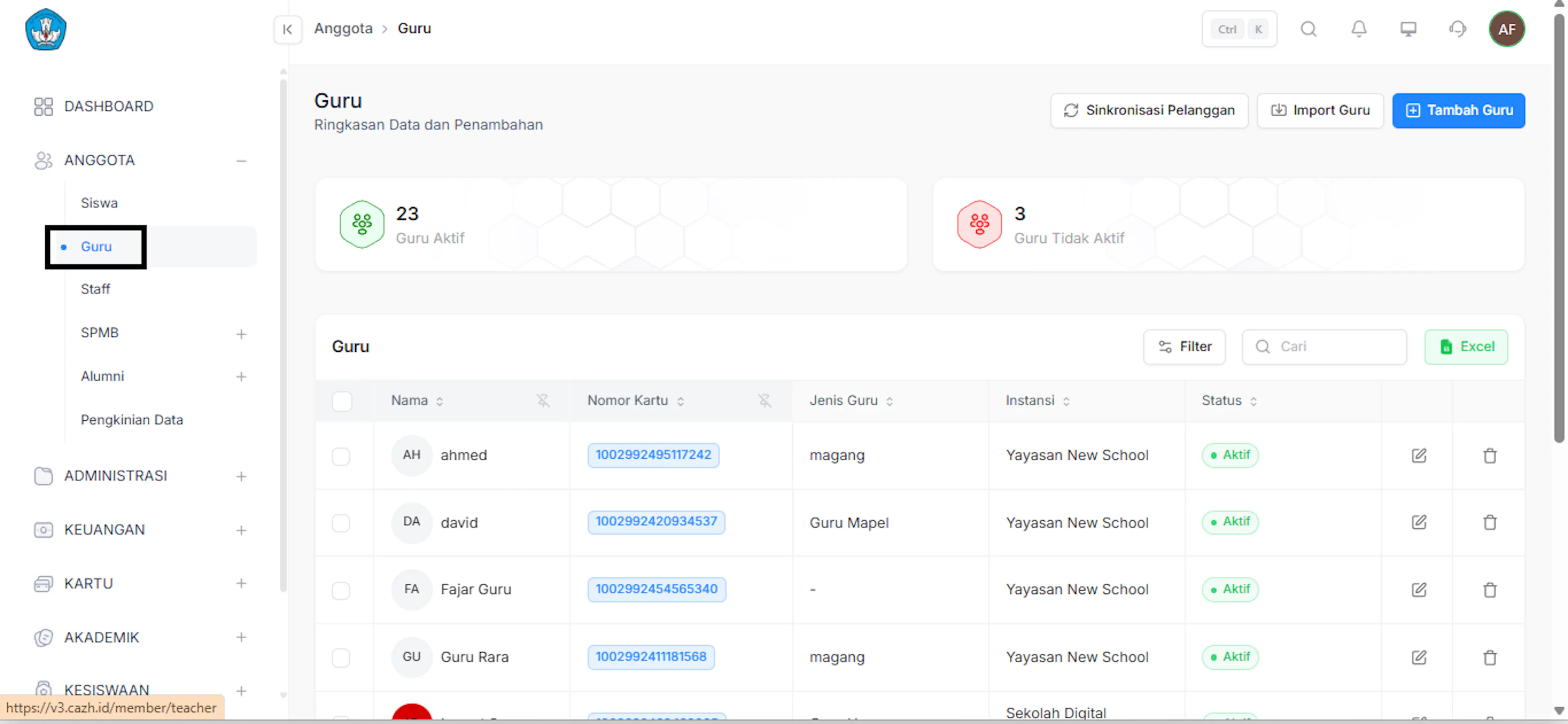Edit the david teacher row
The image size is (1568, 724).
1418,522
